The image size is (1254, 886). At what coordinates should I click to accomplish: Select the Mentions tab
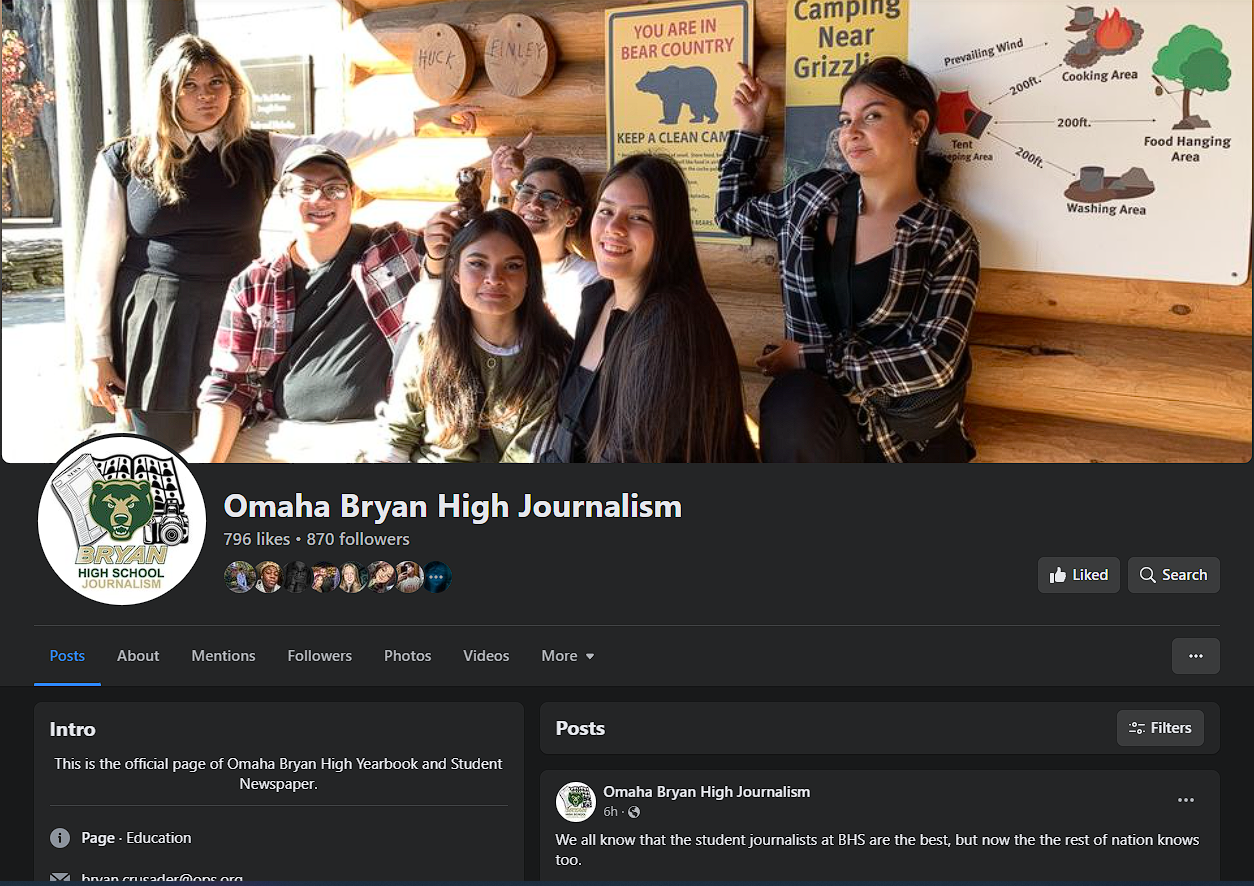click(223, 656)
